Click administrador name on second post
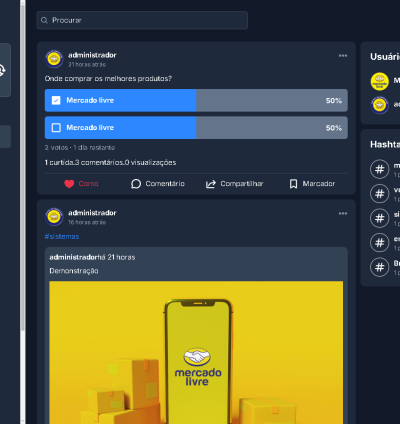 [x=92, y=213]
